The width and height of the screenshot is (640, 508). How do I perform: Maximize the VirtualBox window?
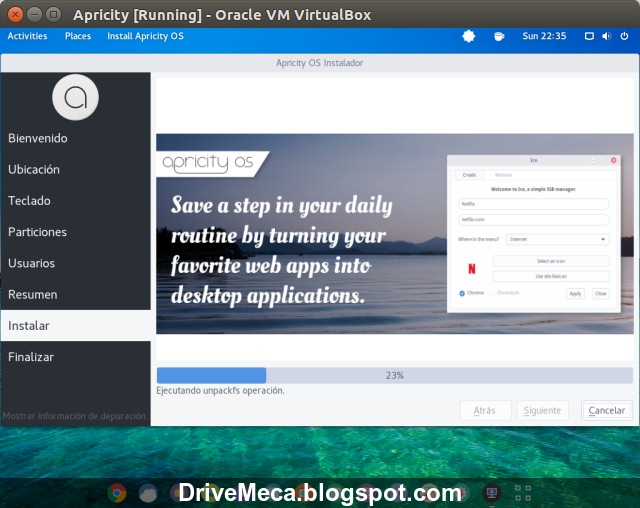53,15
